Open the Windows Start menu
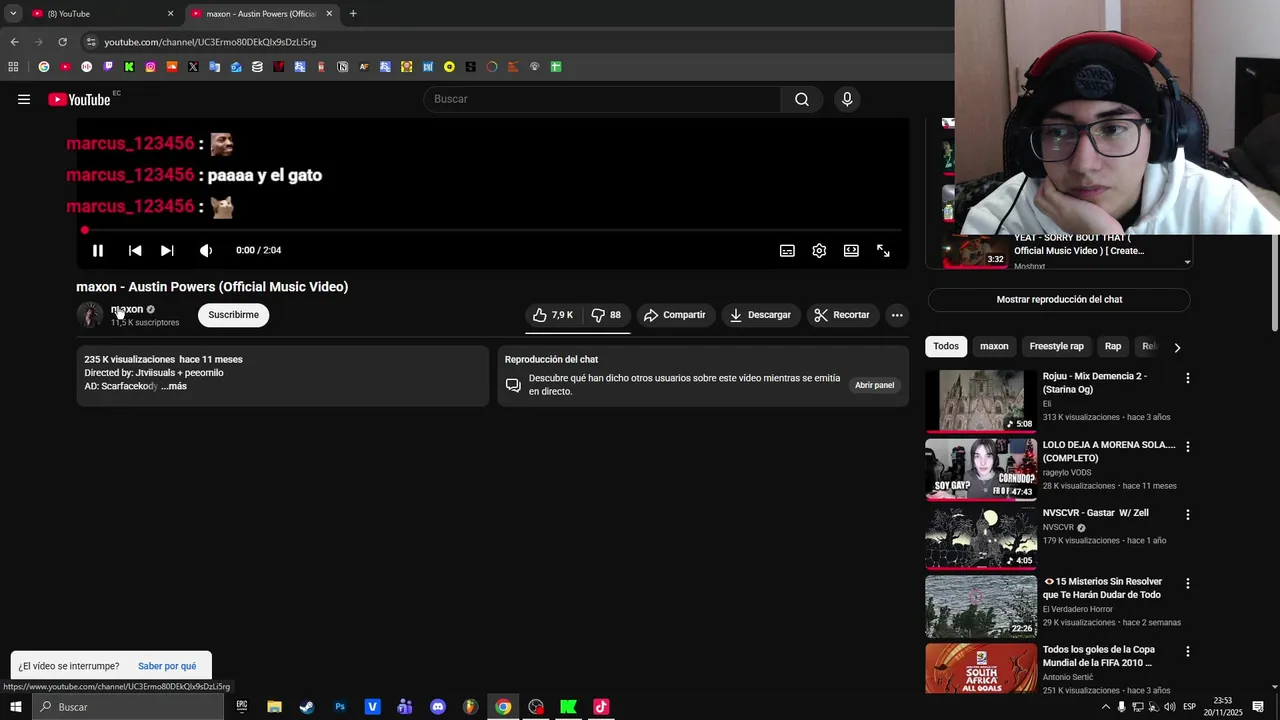The height and width of the screenshot is (720, 1280). 15,707
